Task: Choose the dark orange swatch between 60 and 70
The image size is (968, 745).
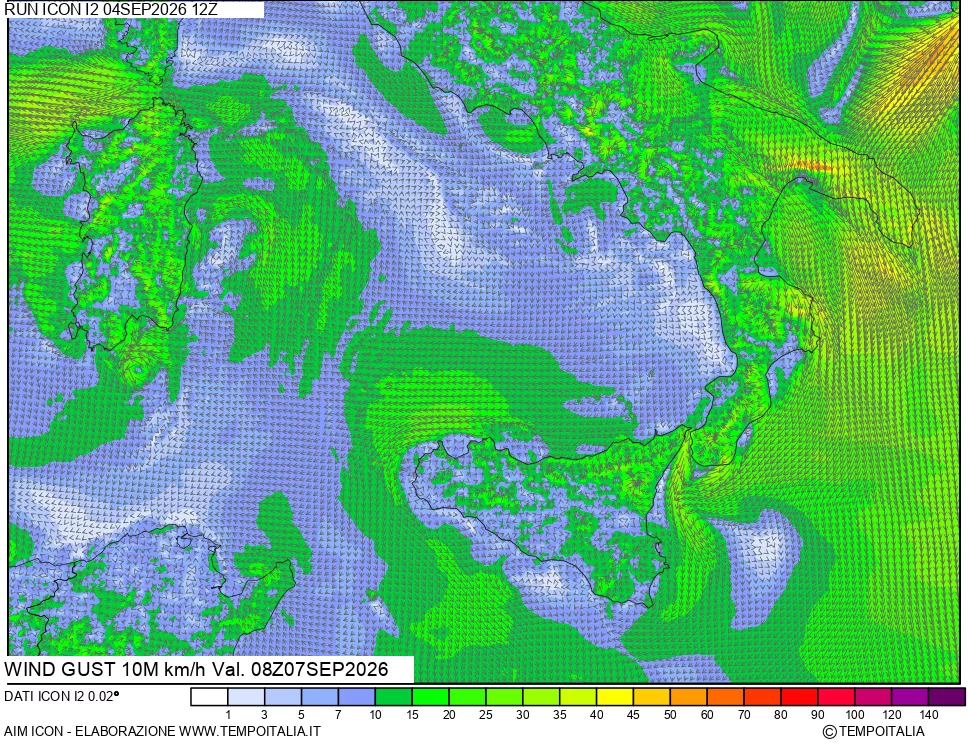Action: [x=725, y=697]
